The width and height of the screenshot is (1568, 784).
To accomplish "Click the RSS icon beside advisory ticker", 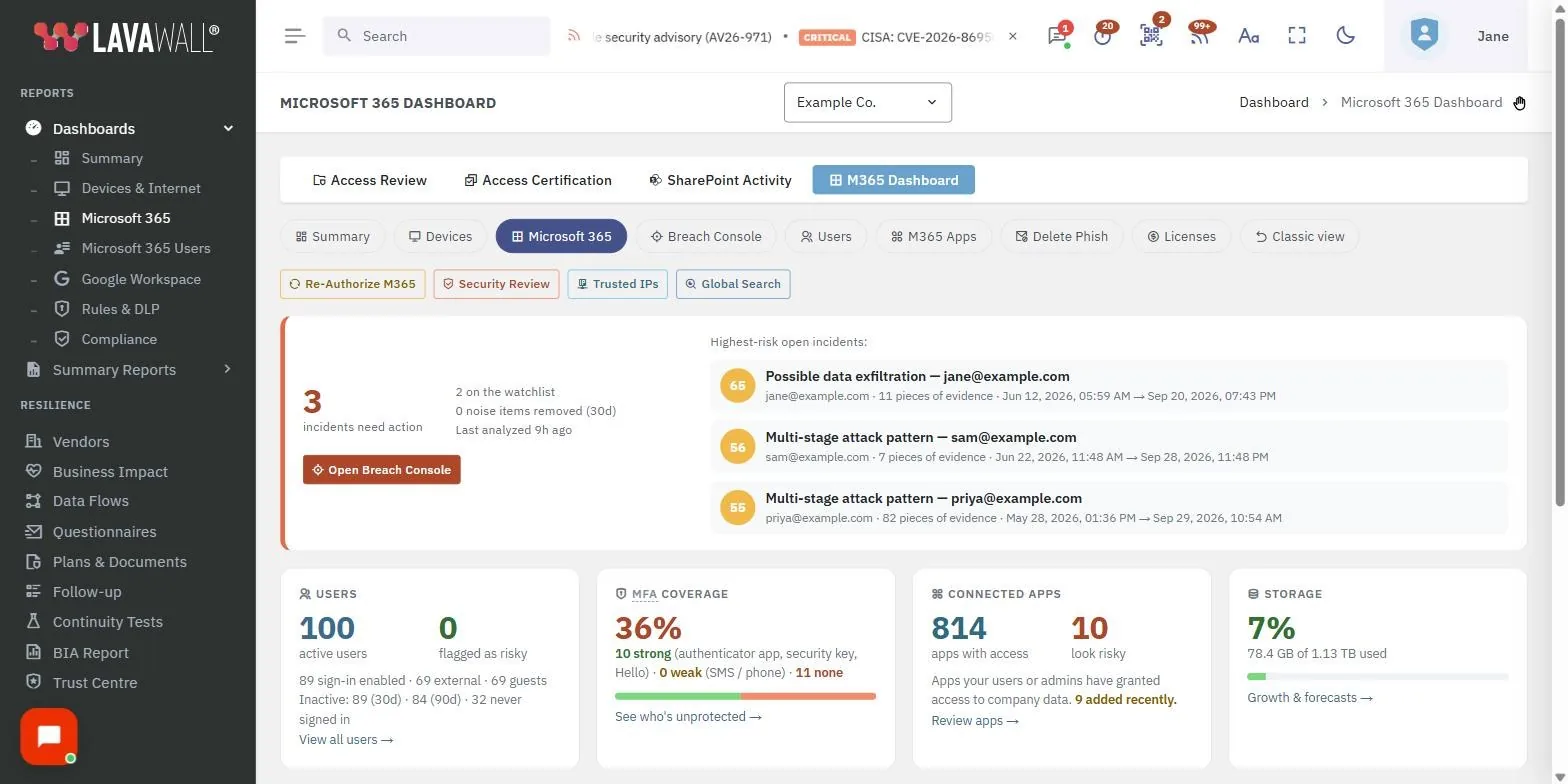I will (574, 36).
